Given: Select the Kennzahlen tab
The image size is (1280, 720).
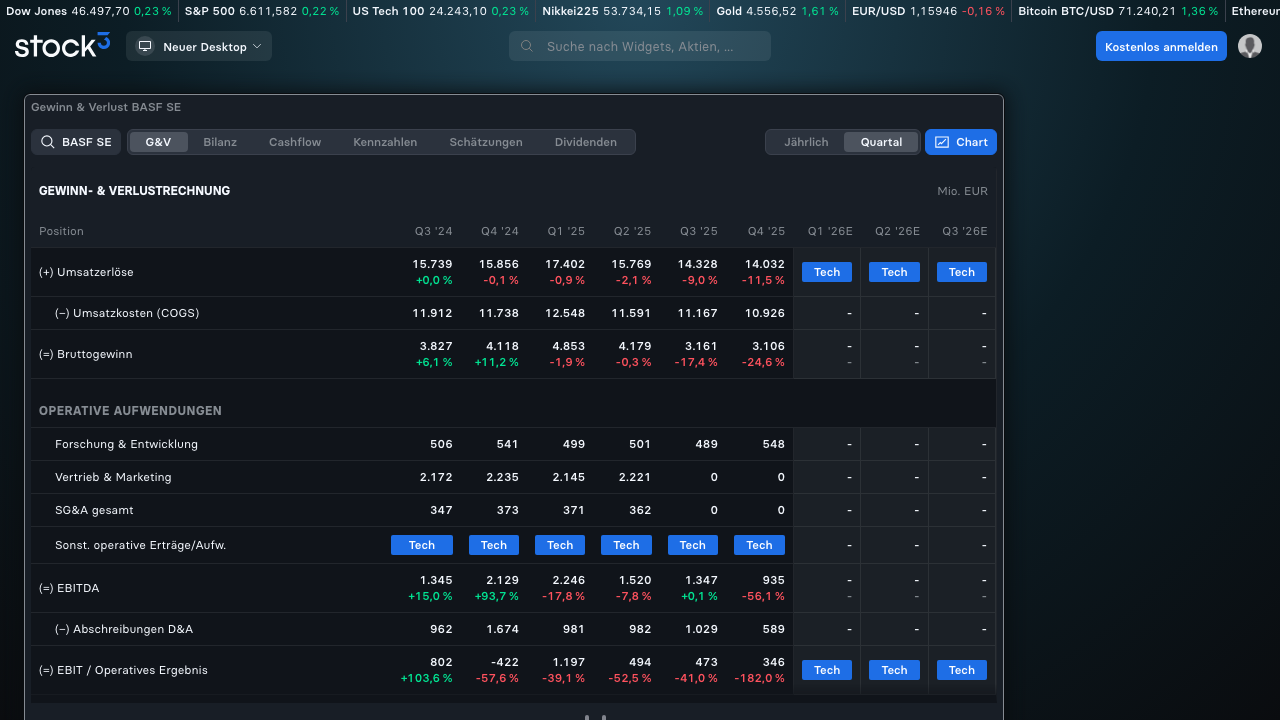Looking at the screenshot, I should (x=385, y=142).
